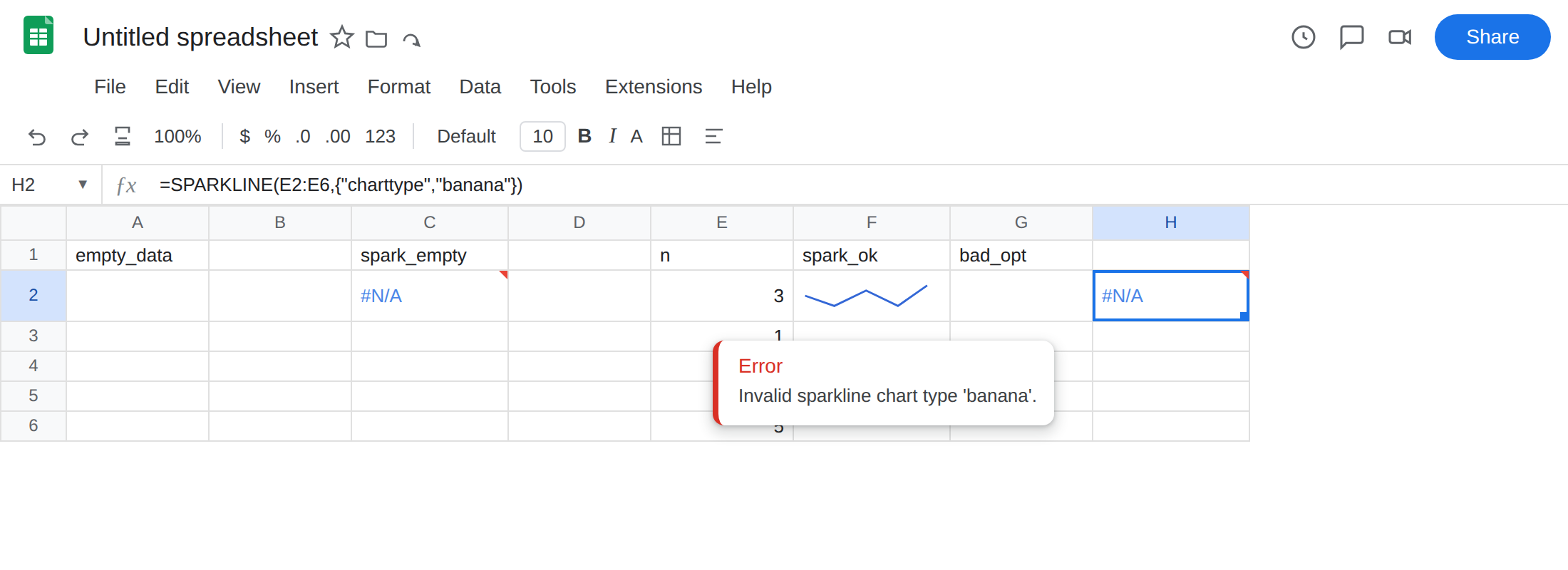The width and height of the screenshot is (1568, 570).
Task: Open the Tools menu
Action: (x=553, y=87)
